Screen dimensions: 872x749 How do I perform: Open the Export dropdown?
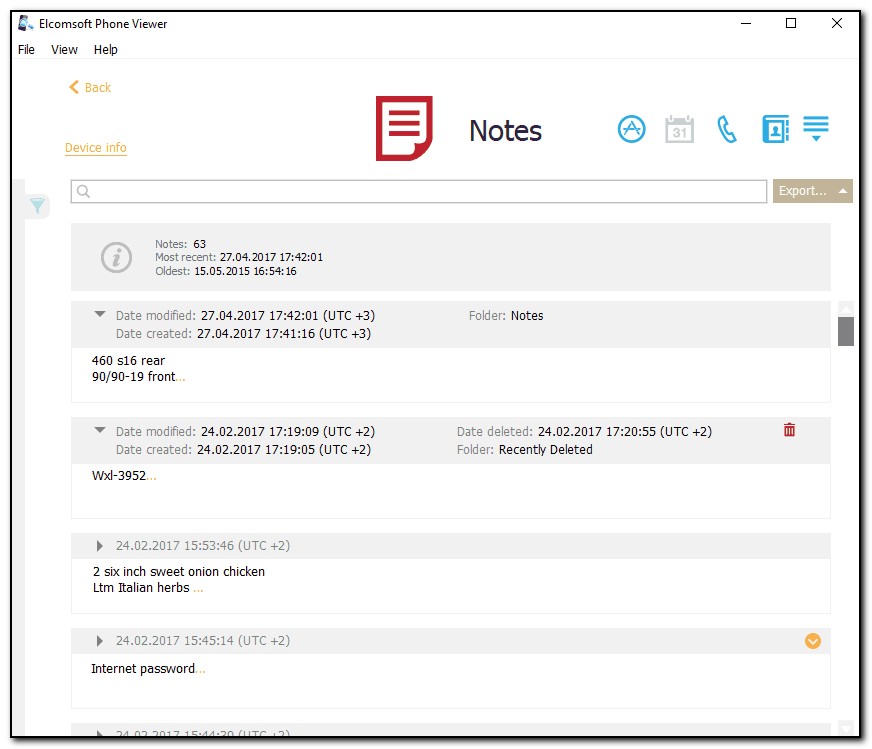(812, 191)
